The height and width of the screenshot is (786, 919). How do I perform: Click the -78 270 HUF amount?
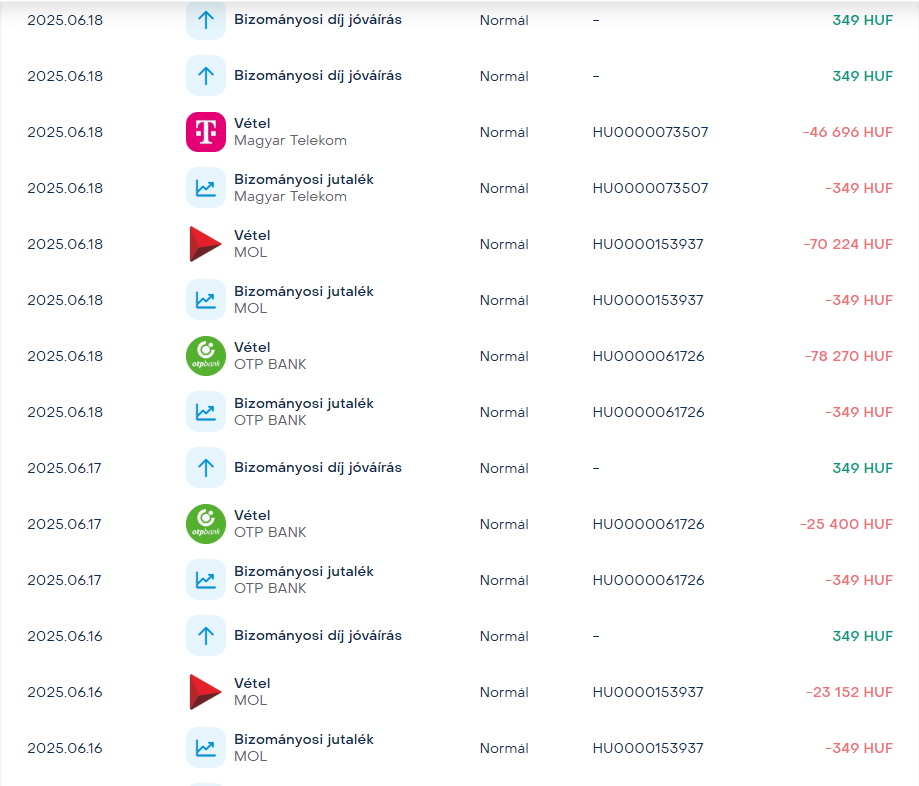[848, 356]
